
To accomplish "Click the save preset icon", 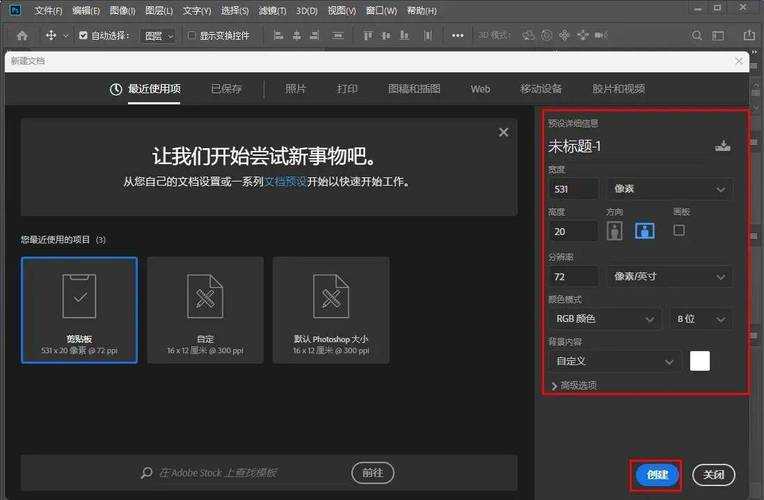I will (x=723, y=145).
